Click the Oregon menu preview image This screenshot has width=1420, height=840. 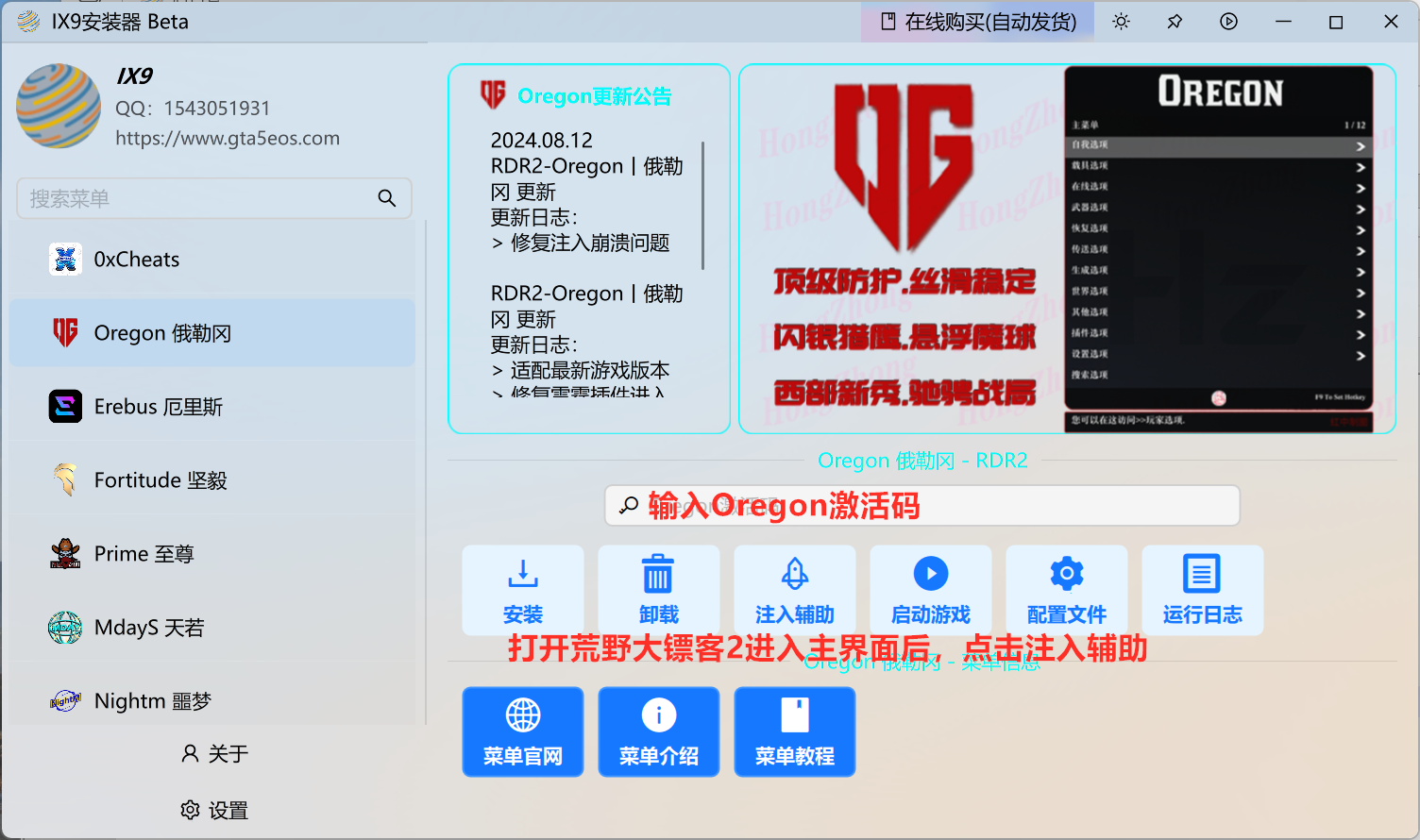pyautogui.click(x=1068, y=249)
